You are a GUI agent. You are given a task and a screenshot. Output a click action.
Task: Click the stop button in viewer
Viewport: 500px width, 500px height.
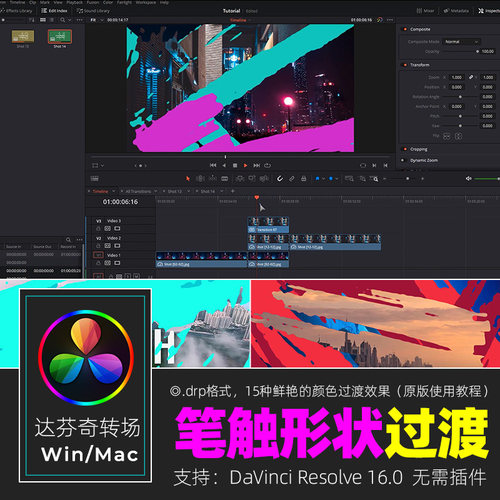(x=235, y=165)
